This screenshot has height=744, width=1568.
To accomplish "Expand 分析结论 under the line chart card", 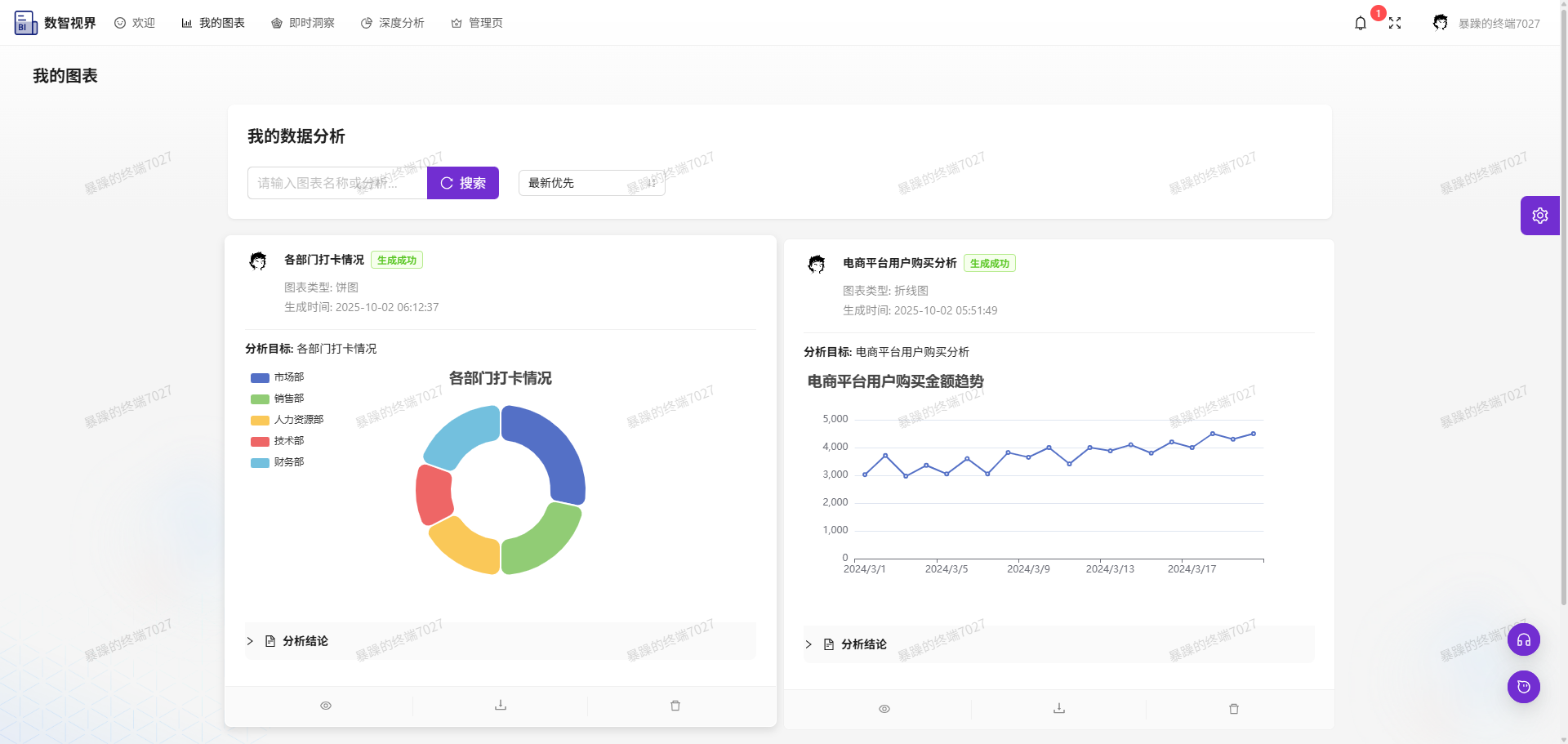I will [x=862, y=644].
